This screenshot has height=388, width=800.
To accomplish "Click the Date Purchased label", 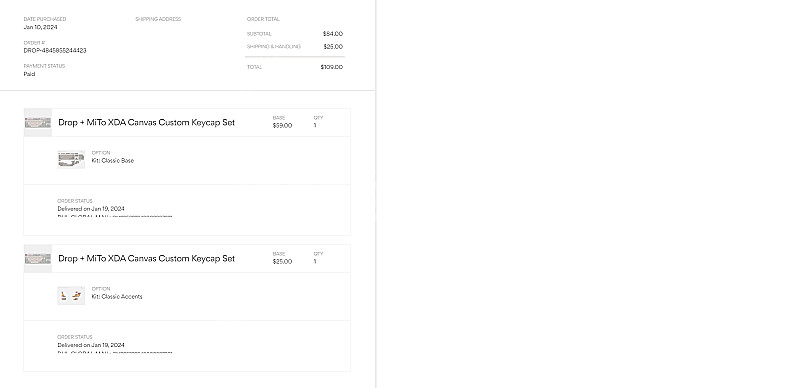I will [x=45, y=19].
